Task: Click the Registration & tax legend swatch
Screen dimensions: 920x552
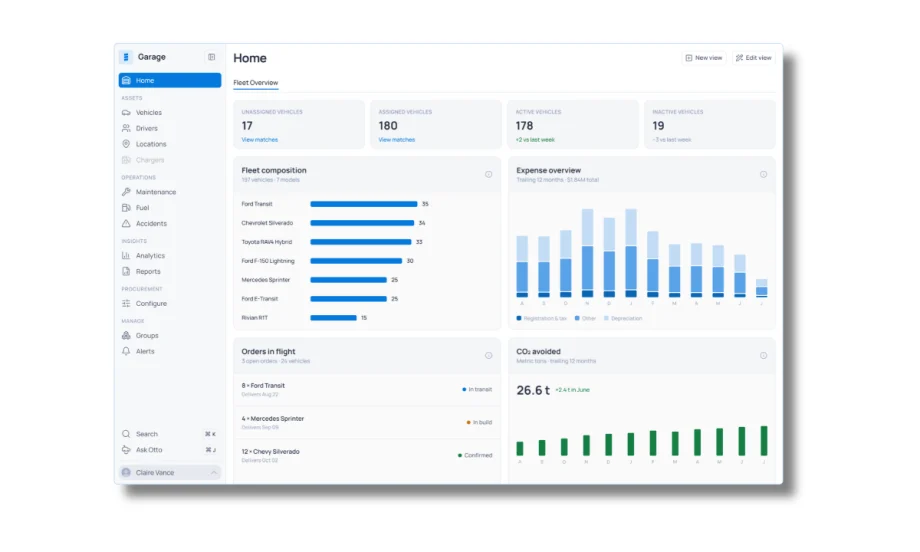Action: point(519,319)
